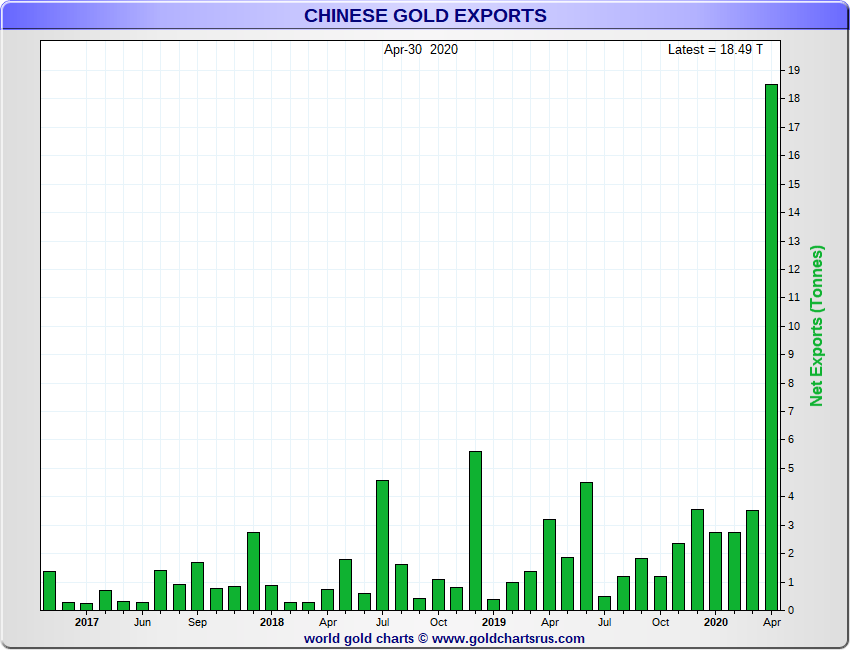Select the June 2019 bar near 4.5 tonnes
This screenshot has height=650, width=850.
coord(586,546)
